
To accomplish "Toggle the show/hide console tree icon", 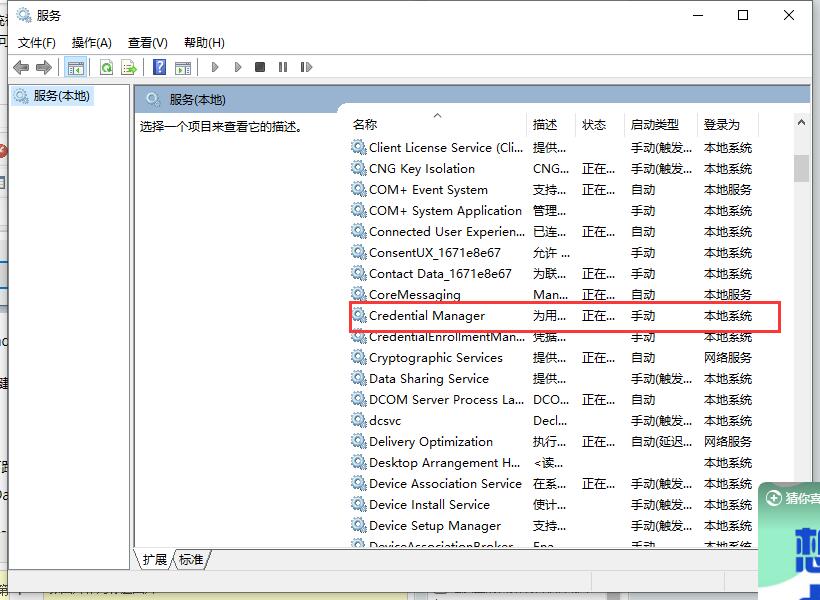I will [75, 67].
